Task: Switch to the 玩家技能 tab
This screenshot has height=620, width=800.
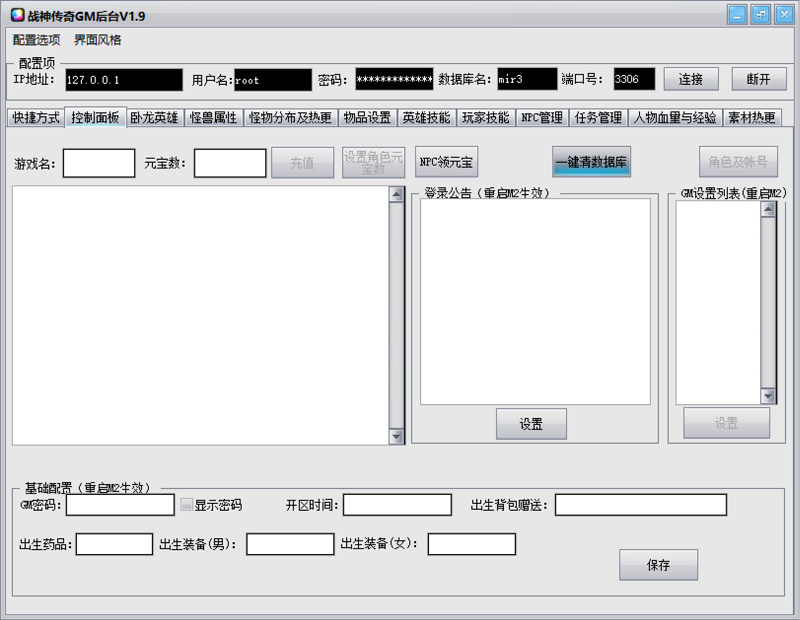Action: click(x=485, y=117)
